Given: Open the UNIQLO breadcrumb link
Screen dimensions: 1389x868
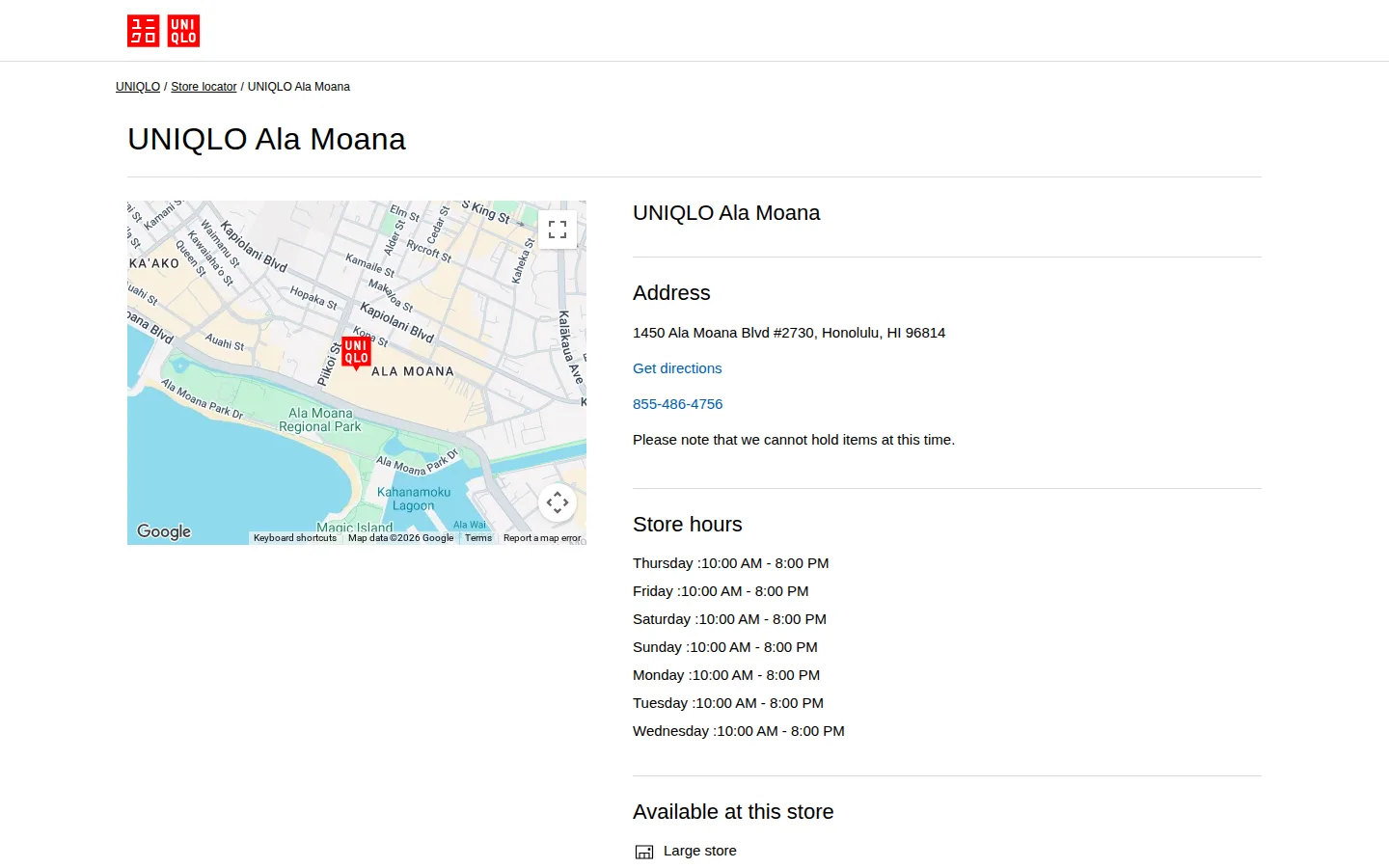Looking at the screenshot, I should pyautogui.click(x=138, y=87).
